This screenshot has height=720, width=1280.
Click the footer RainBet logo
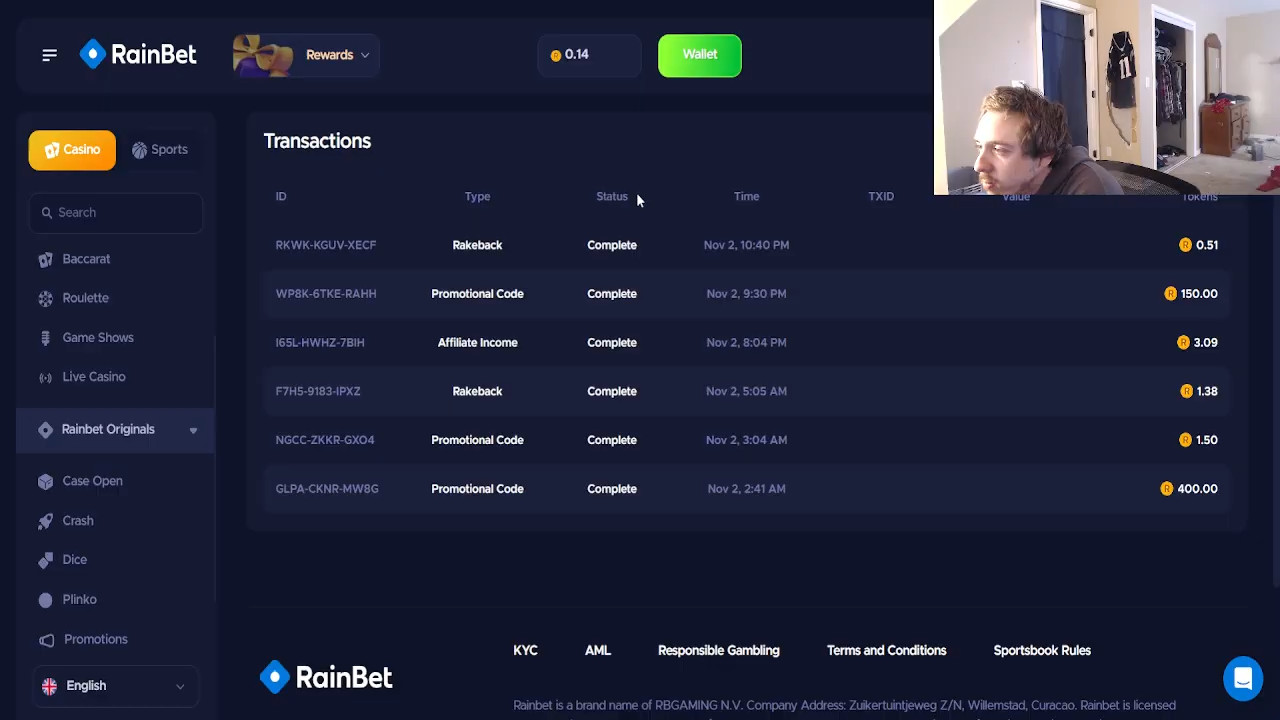coord(326,677)
